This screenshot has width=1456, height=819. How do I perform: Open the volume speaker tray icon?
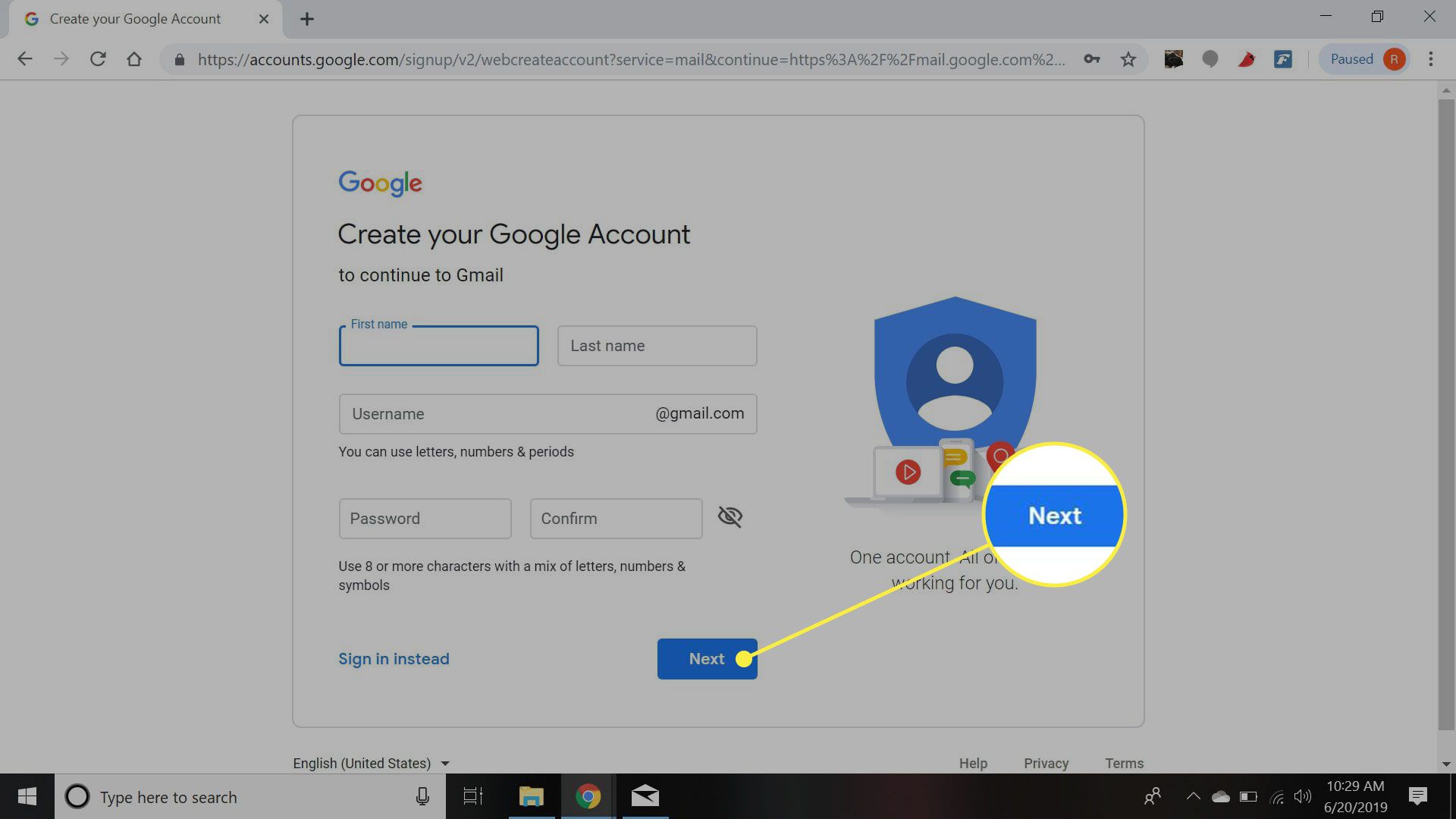(x=1303, y=796)
